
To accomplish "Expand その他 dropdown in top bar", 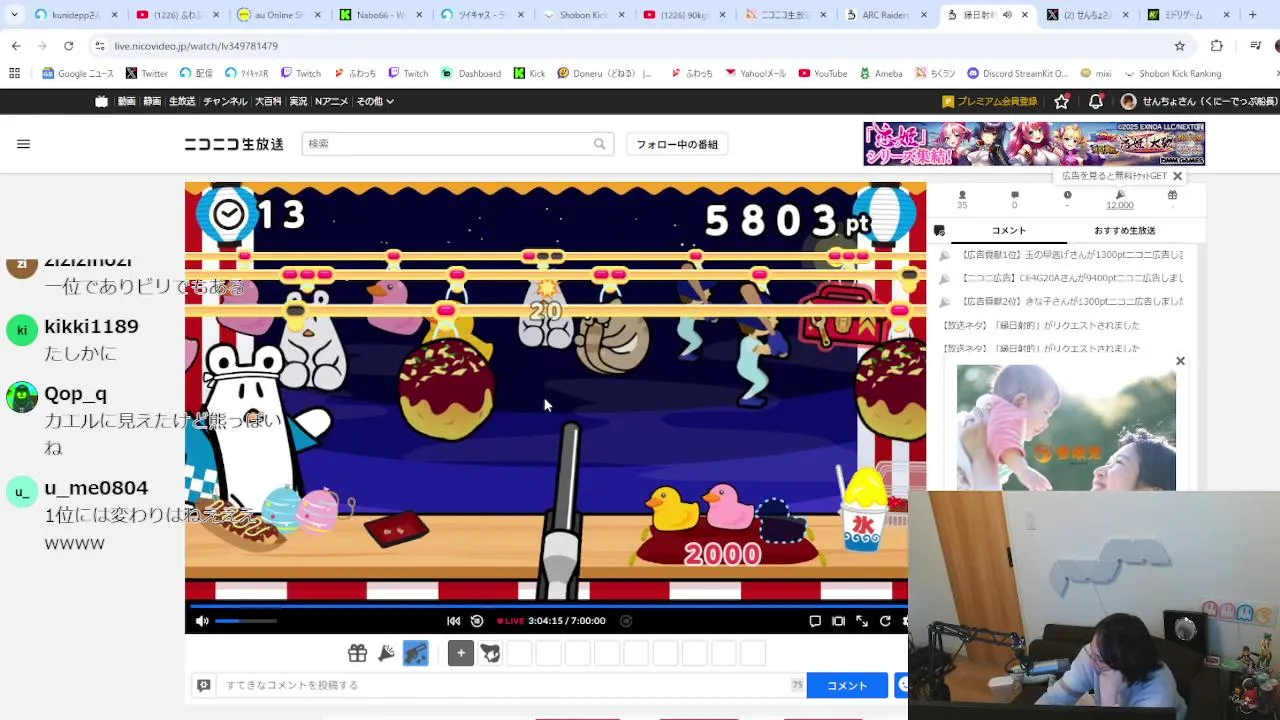I will pyautogui.click(x=375, y=102).
